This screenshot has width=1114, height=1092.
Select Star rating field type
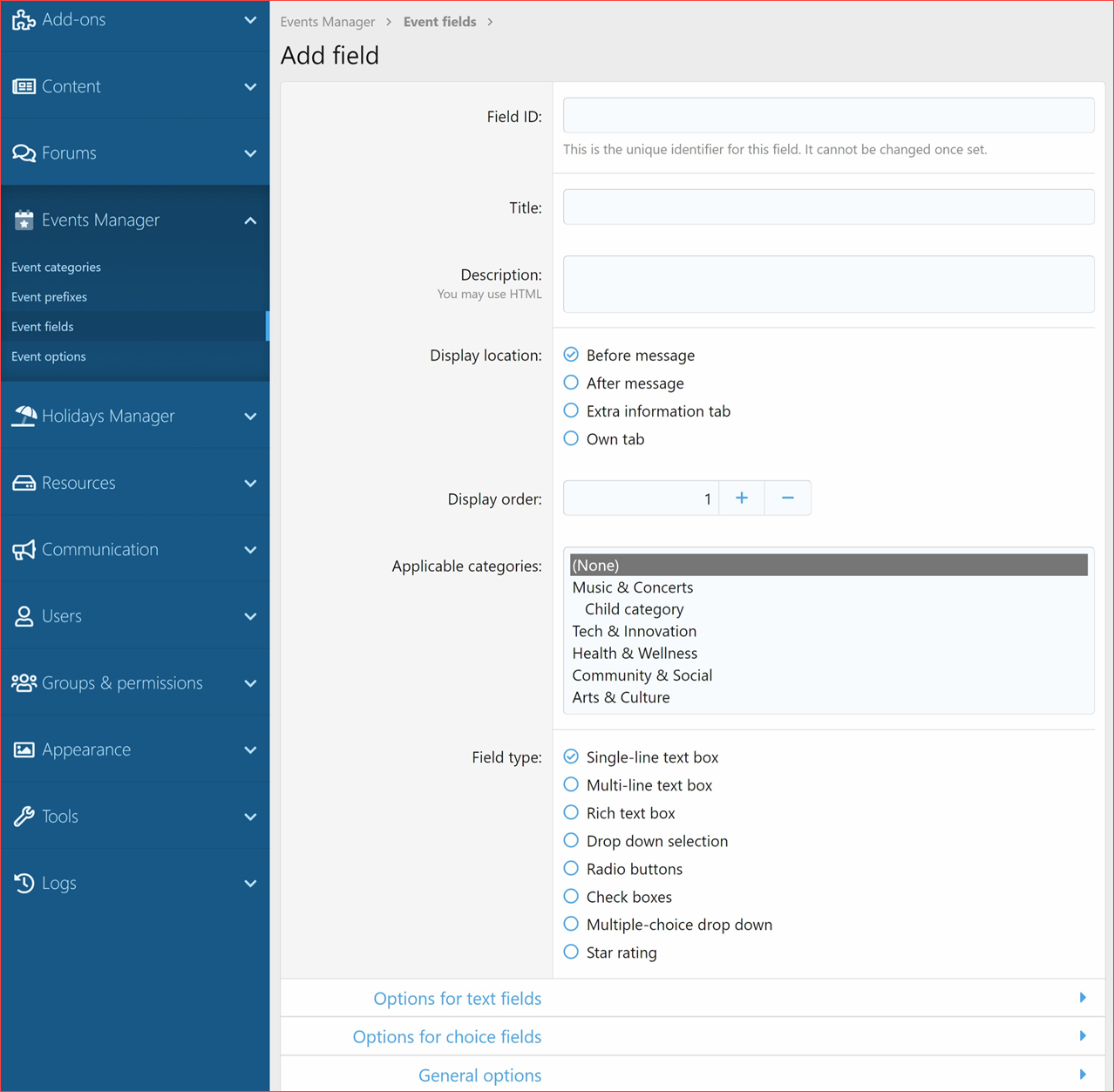[571, 952]
